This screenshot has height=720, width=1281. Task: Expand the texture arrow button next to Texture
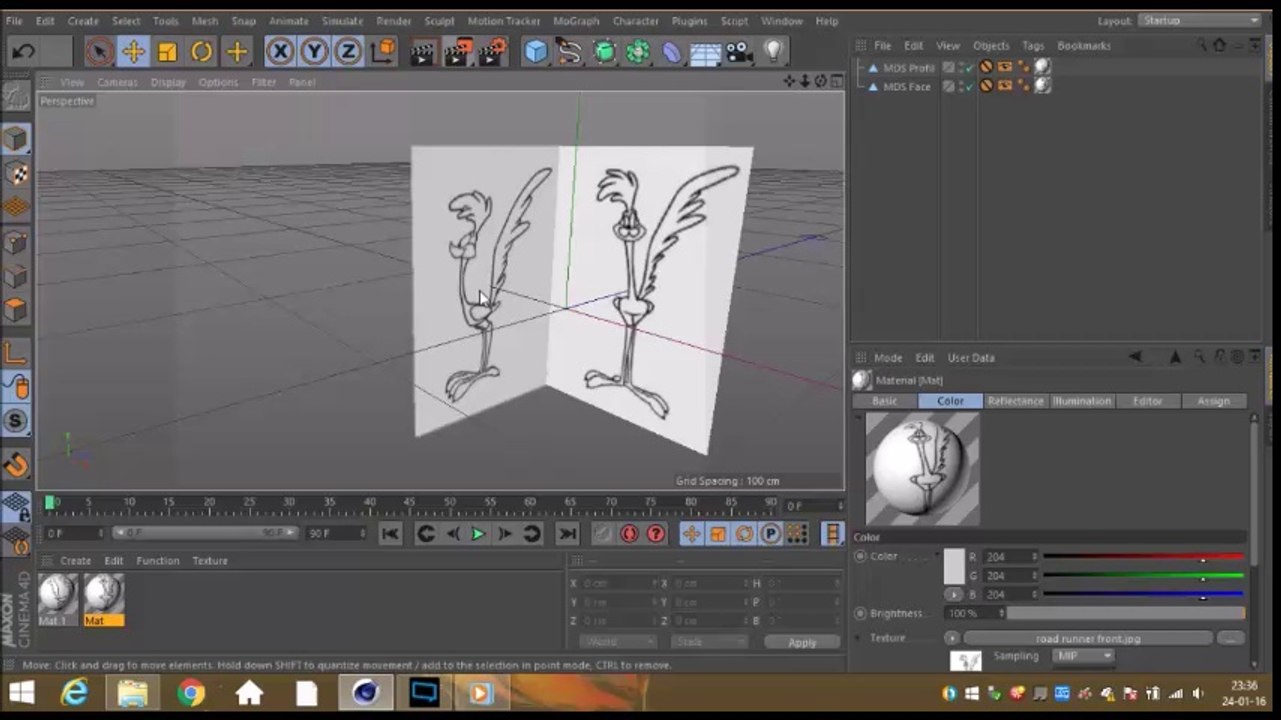point(951,638)
